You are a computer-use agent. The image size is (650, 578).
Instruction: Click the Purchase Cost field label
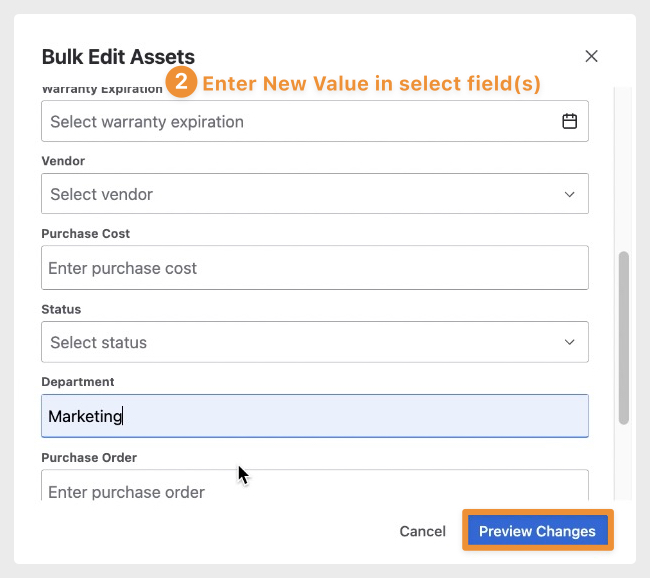click(86, 234)
